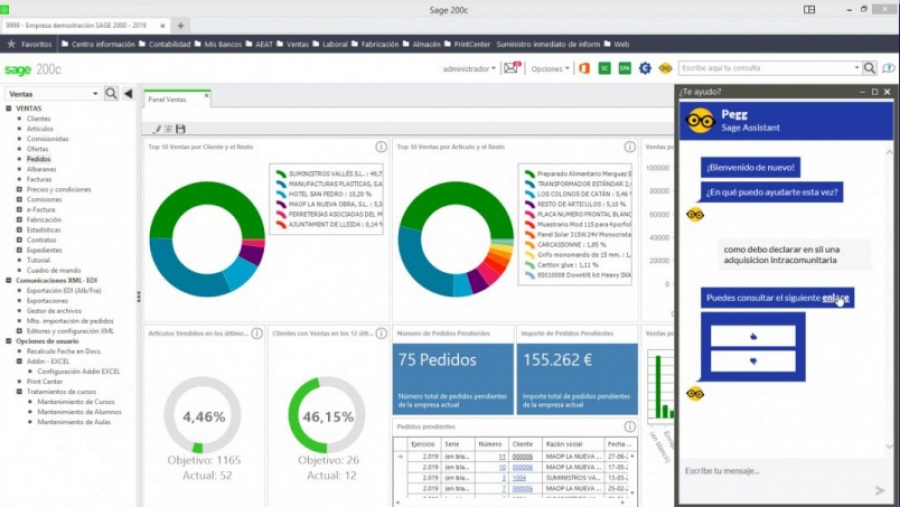Click the layout icon in the title bar
Screen dimensions: 900x507
pyautogui.click(x=809, y=10)
